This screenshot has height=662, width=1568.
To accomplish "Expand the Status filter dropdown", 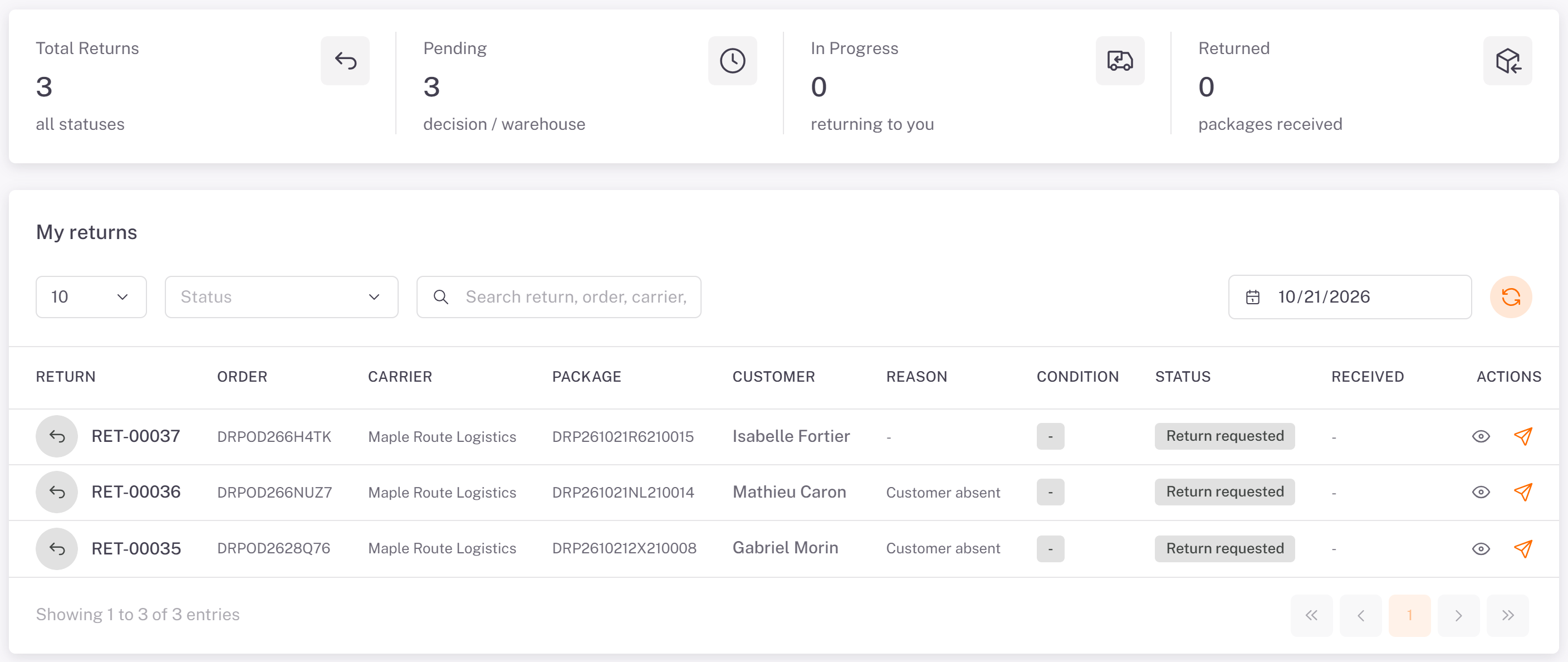I will [281, 297].
